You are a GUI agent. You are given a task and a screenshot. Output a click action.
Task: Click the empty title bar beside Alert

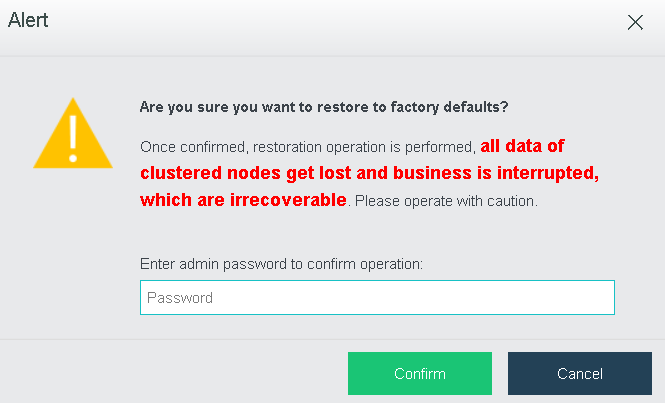335,21
